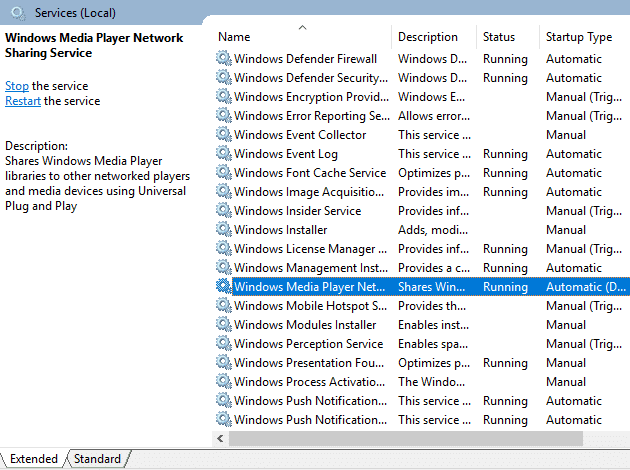Switch to the Extended tab

[x=33, y=459]
